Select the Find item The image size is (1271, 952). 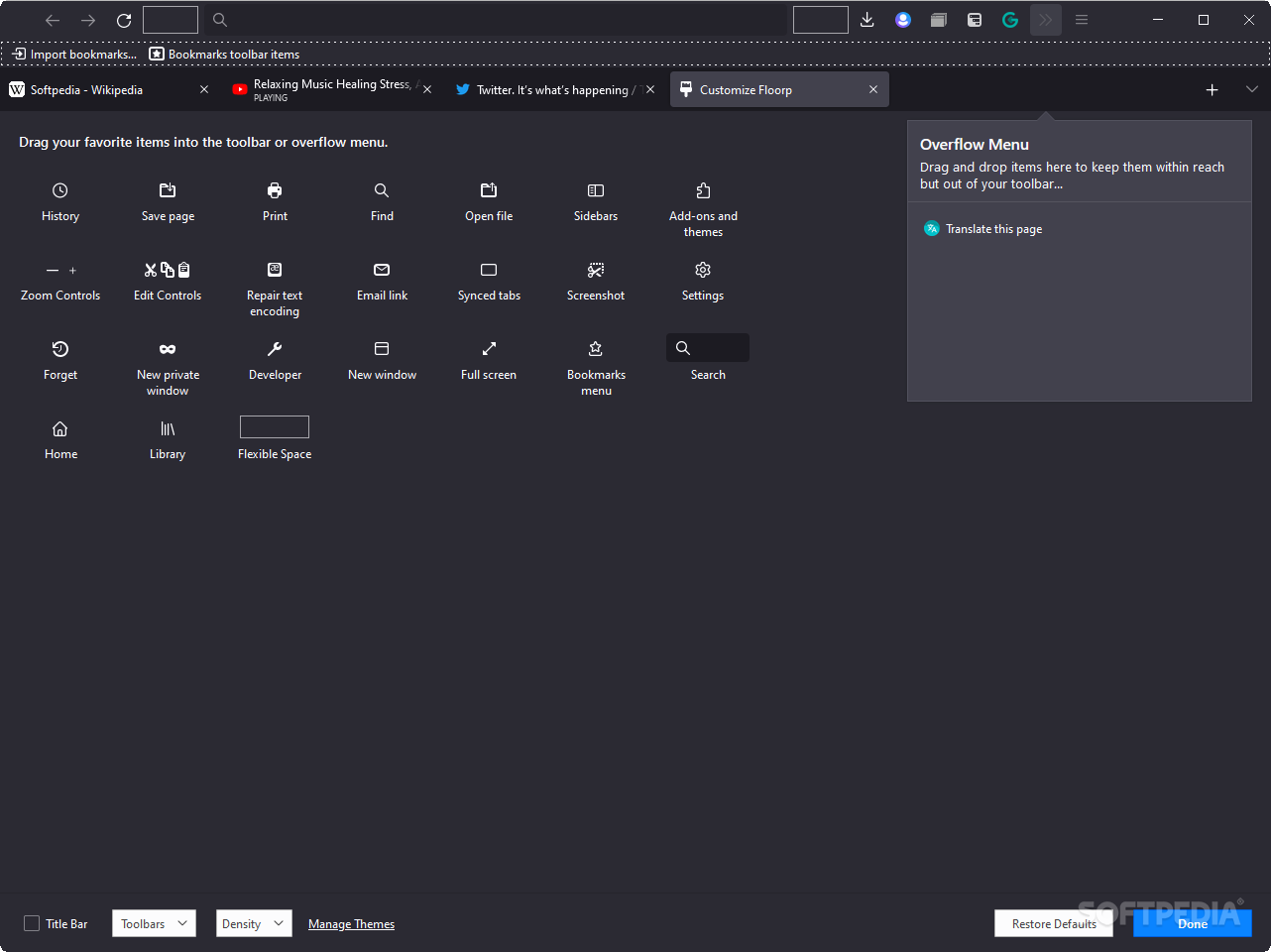point(382,201)
